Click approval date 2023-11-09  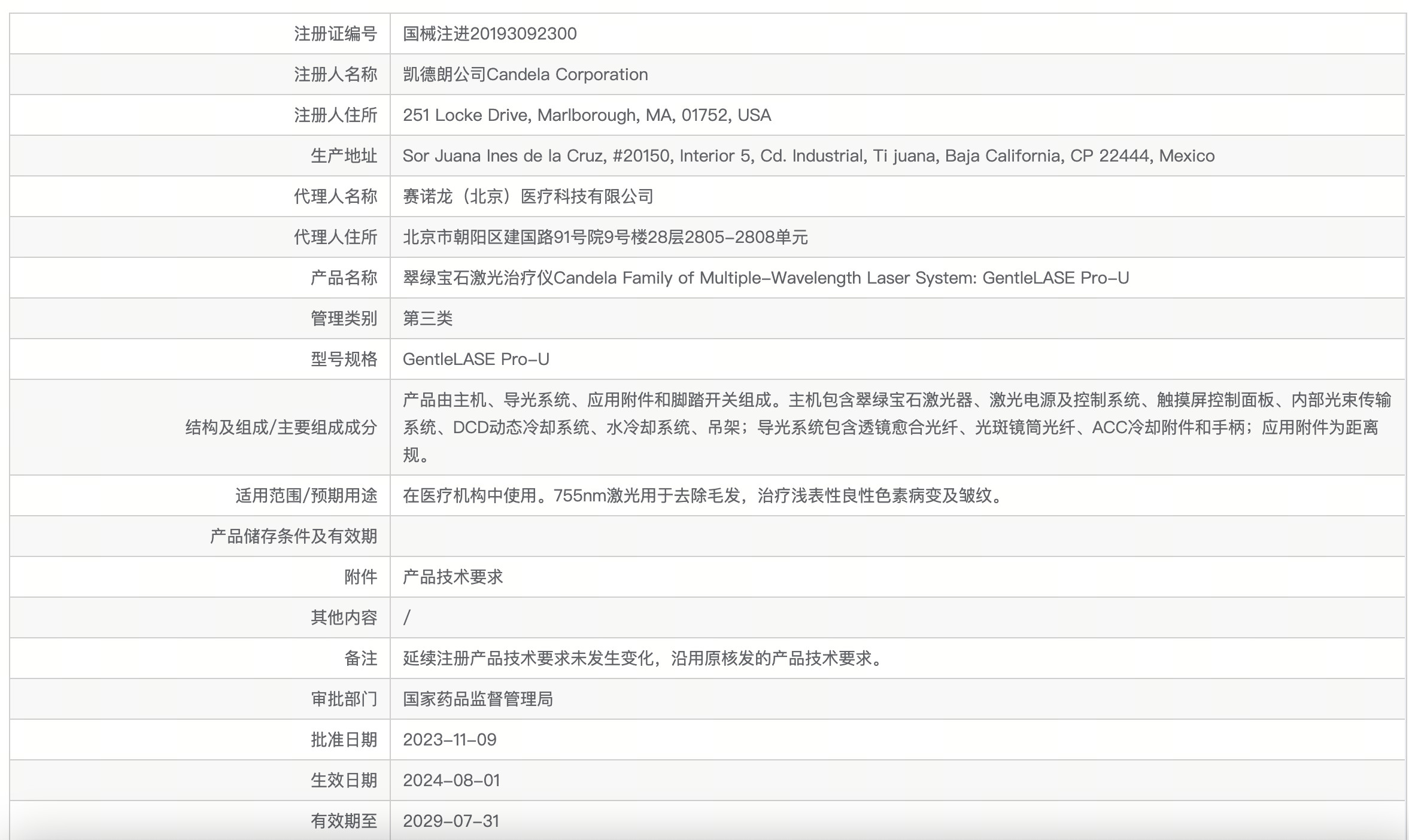450,739
